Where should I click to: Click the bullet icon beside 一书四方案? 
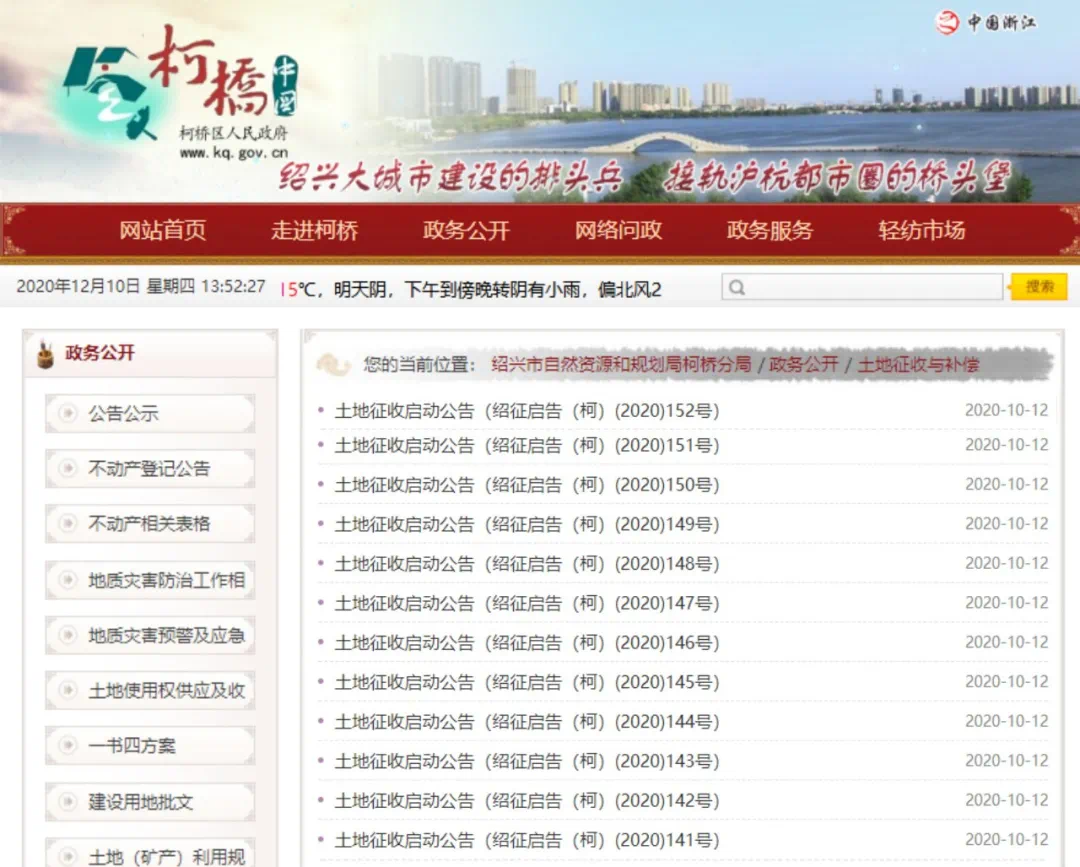(68, 745)
